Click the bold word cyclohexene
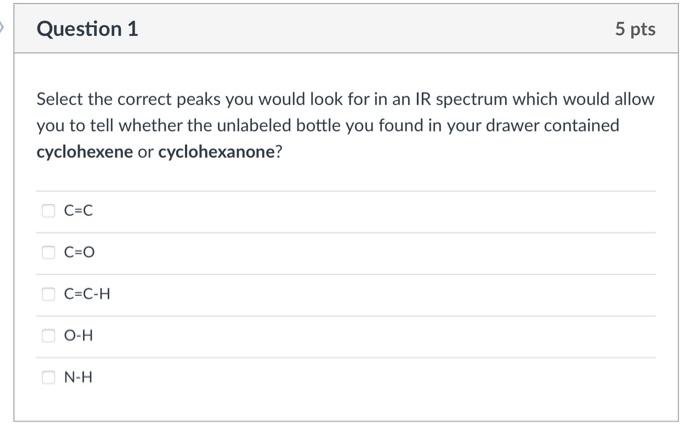 pos(84,155)
